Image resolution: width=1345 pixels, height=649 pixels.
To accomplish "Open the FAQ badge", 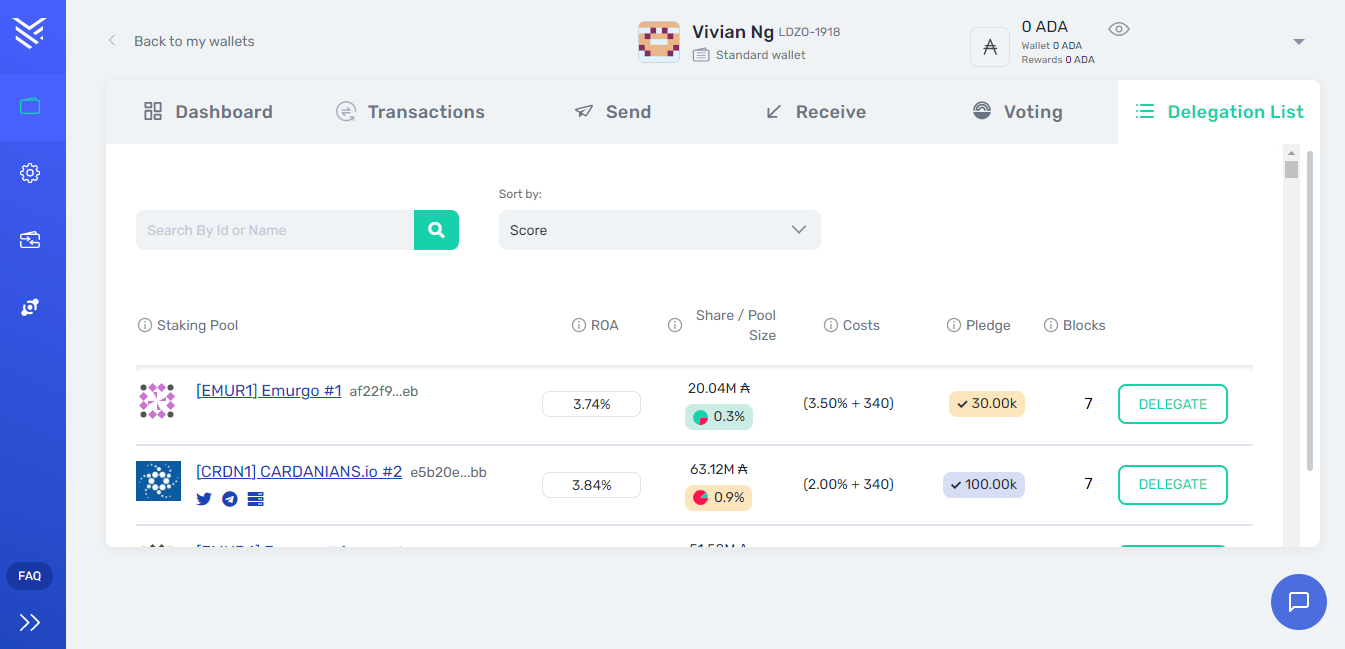I will [29, 576].
